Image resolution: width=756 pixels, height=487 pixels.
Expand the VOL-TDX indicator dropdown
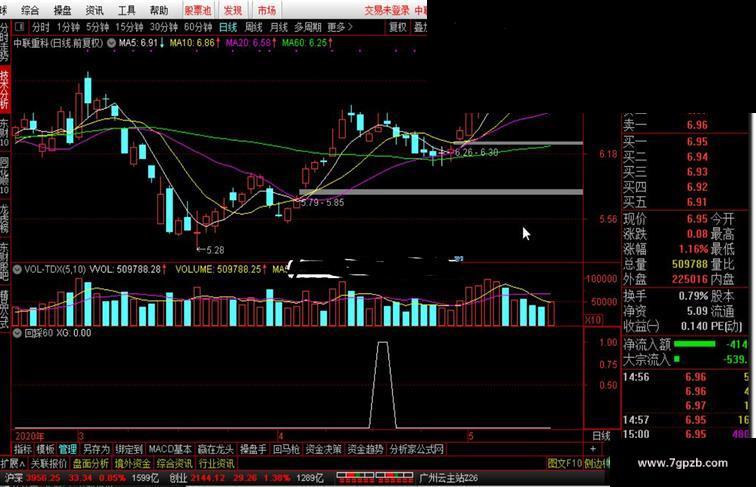[17, 269]
